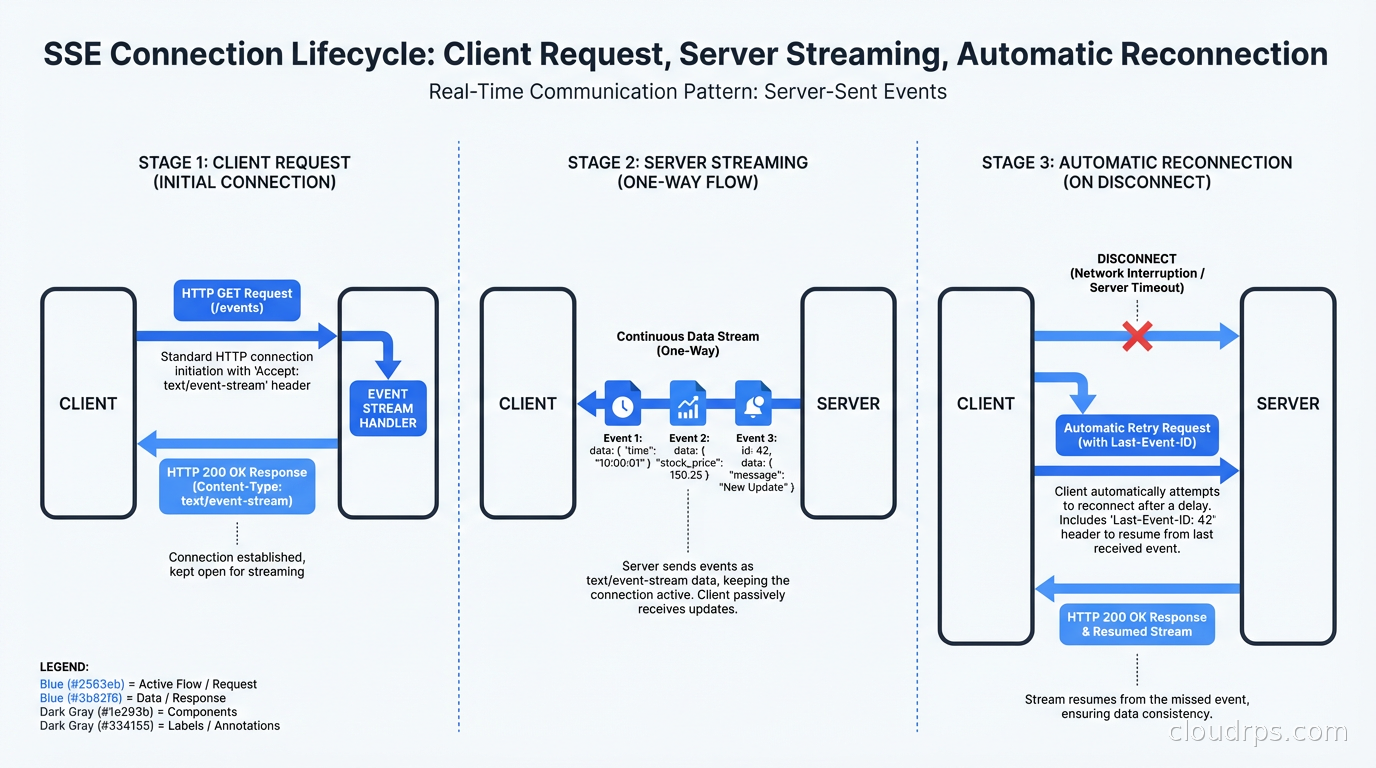Click the Event Stream Handler block
Screen dimensions: 1376x768
pyautogui.click(x=387, y=408)
